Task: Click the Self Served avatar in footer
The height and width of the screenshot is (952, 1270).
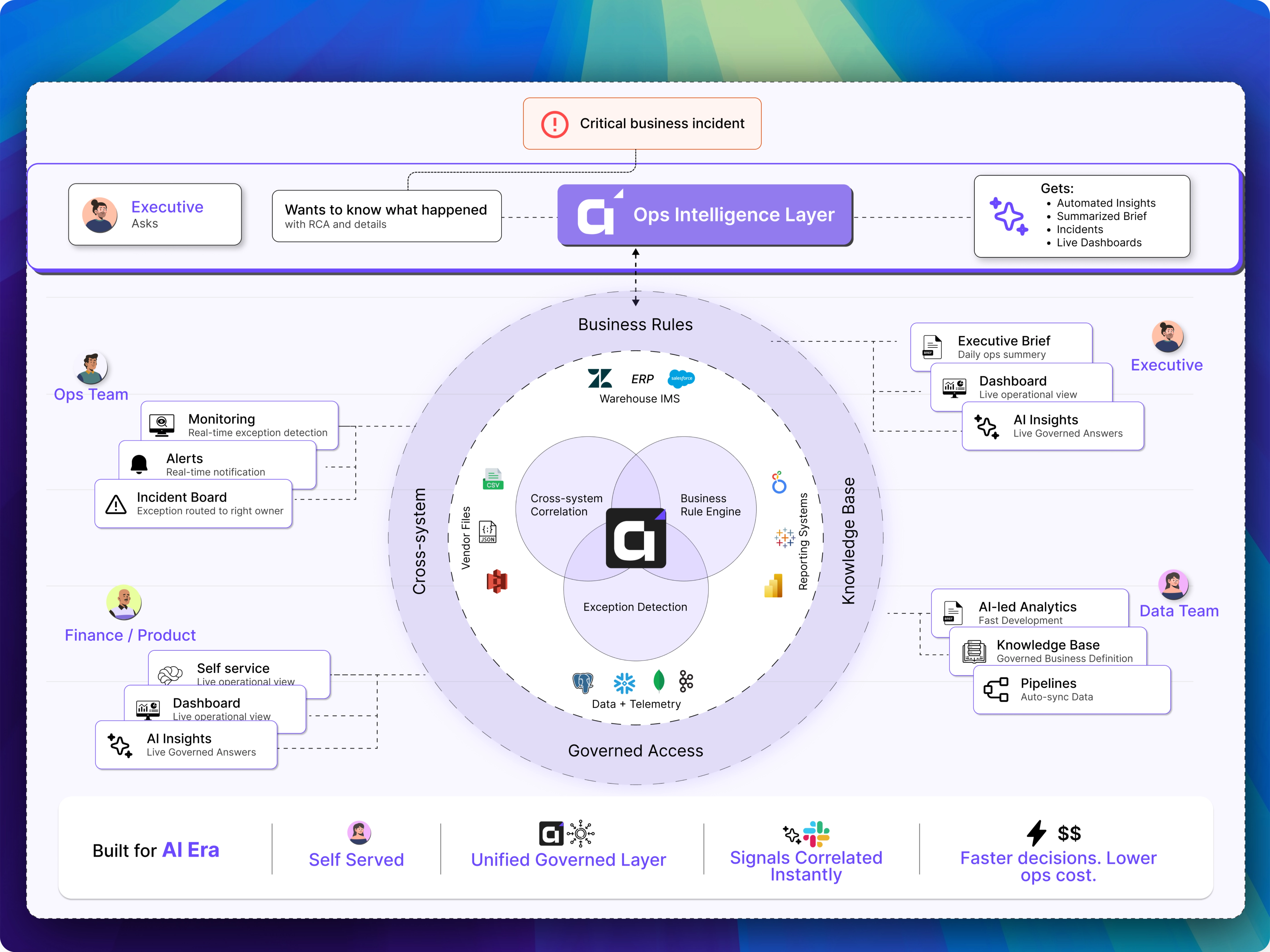Action: coord(359,832)
